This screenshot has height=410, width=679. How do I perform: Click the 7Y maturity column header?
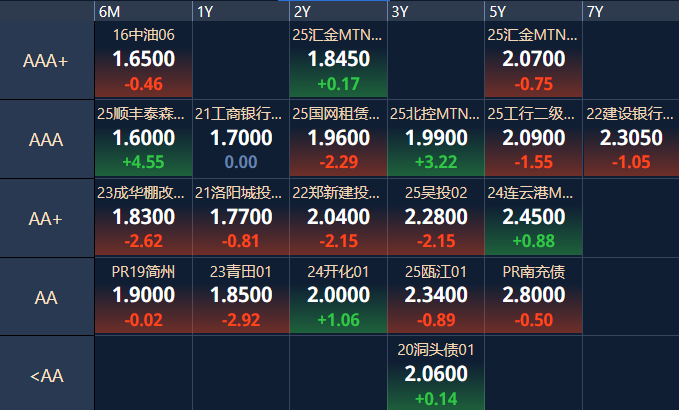coord(631,11)
